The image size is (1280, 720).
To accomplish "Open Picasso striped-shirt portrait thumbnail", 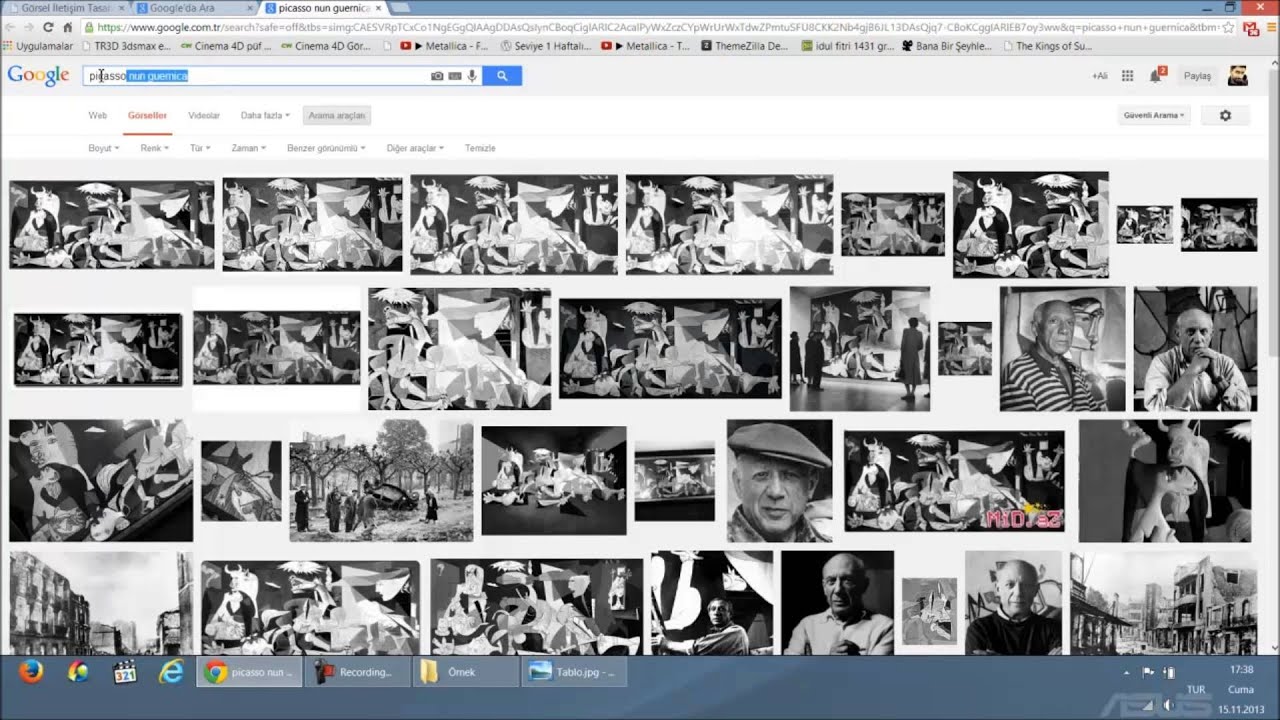I will point(1062,349).
